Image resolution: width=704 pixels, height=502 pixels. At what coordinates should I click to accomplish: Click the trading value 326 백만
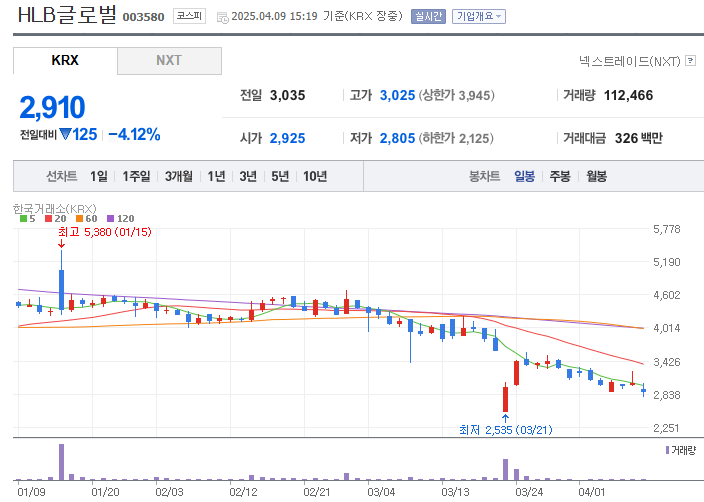pyautogui.click(x=638, y=138)
